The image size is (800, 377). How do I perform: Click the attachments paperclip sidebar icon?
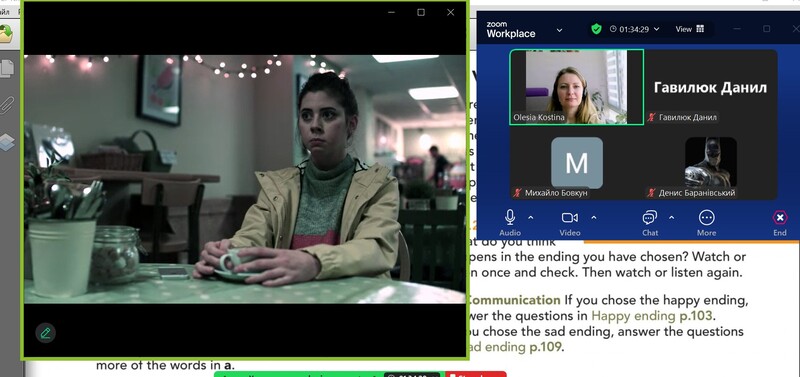tap(7, 106)
